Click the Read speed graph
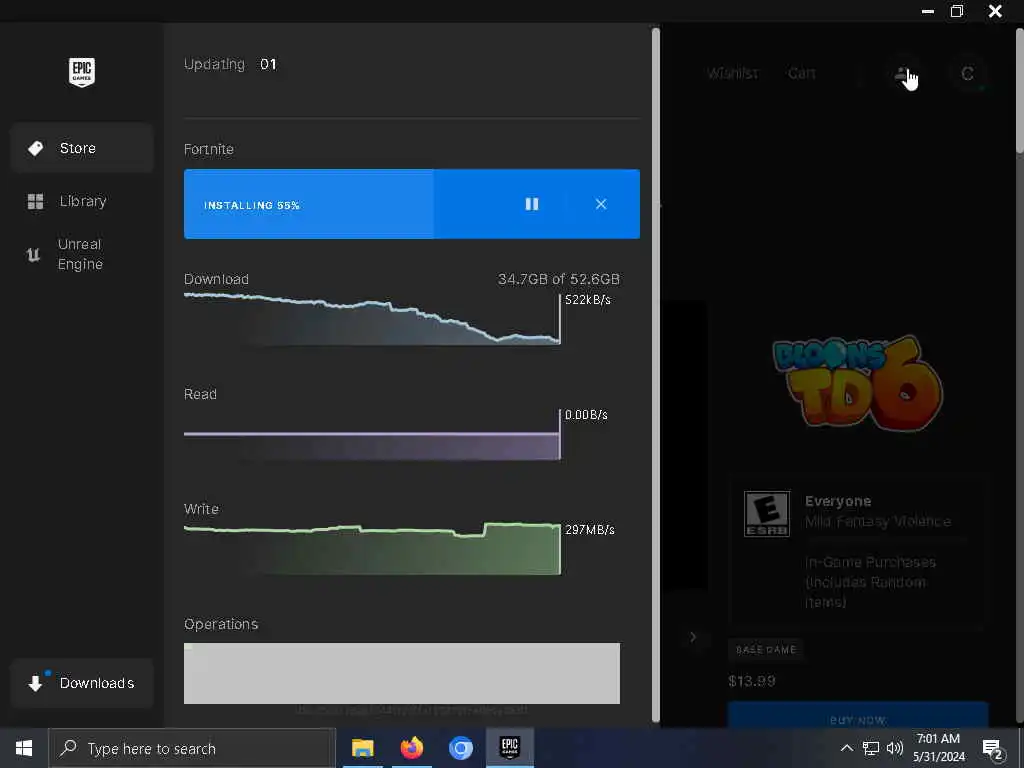This screenshot has width=1024, height=768. pos(372,435)
